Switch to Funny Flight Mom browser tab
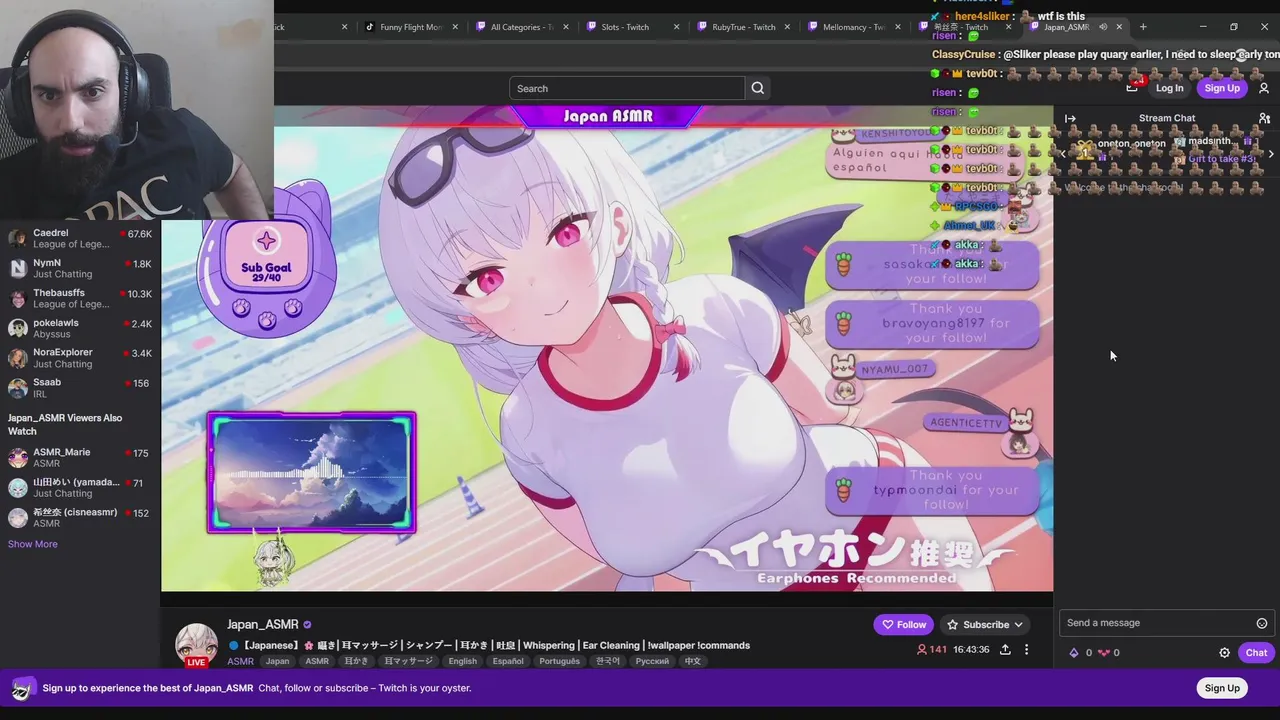 pos(410,27)
